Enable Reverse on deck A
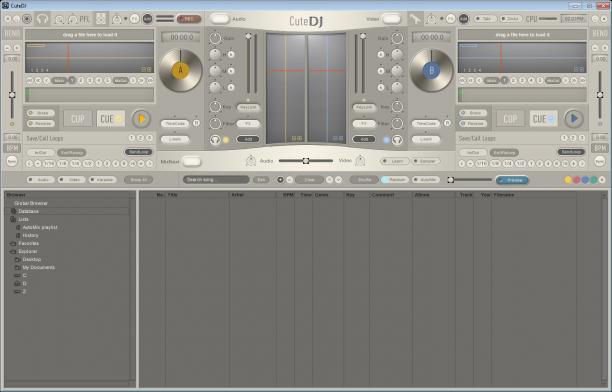The image size is (612, 392). [41, 123]
